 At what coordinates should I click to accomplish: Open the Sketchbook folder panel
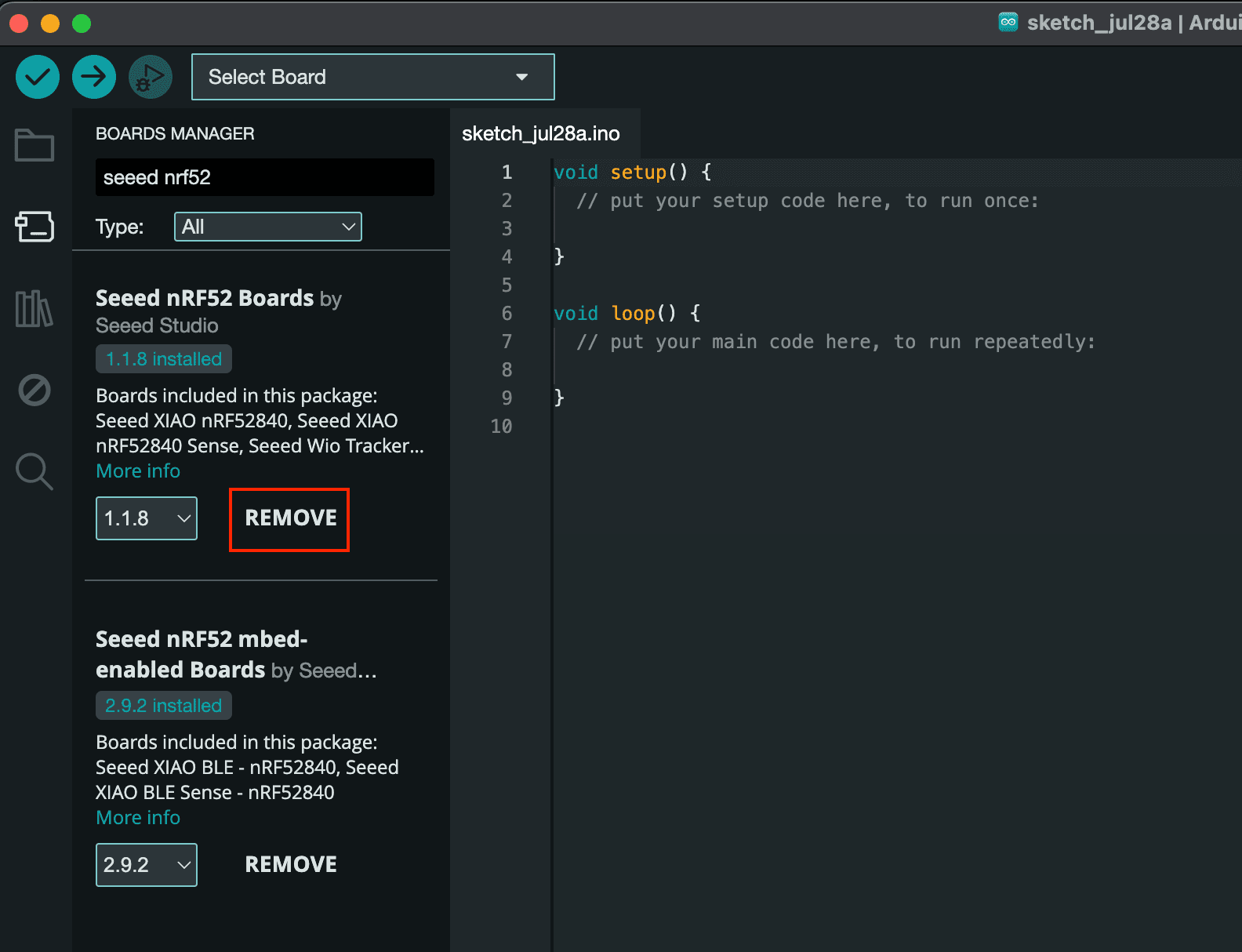tap(34, 145)
